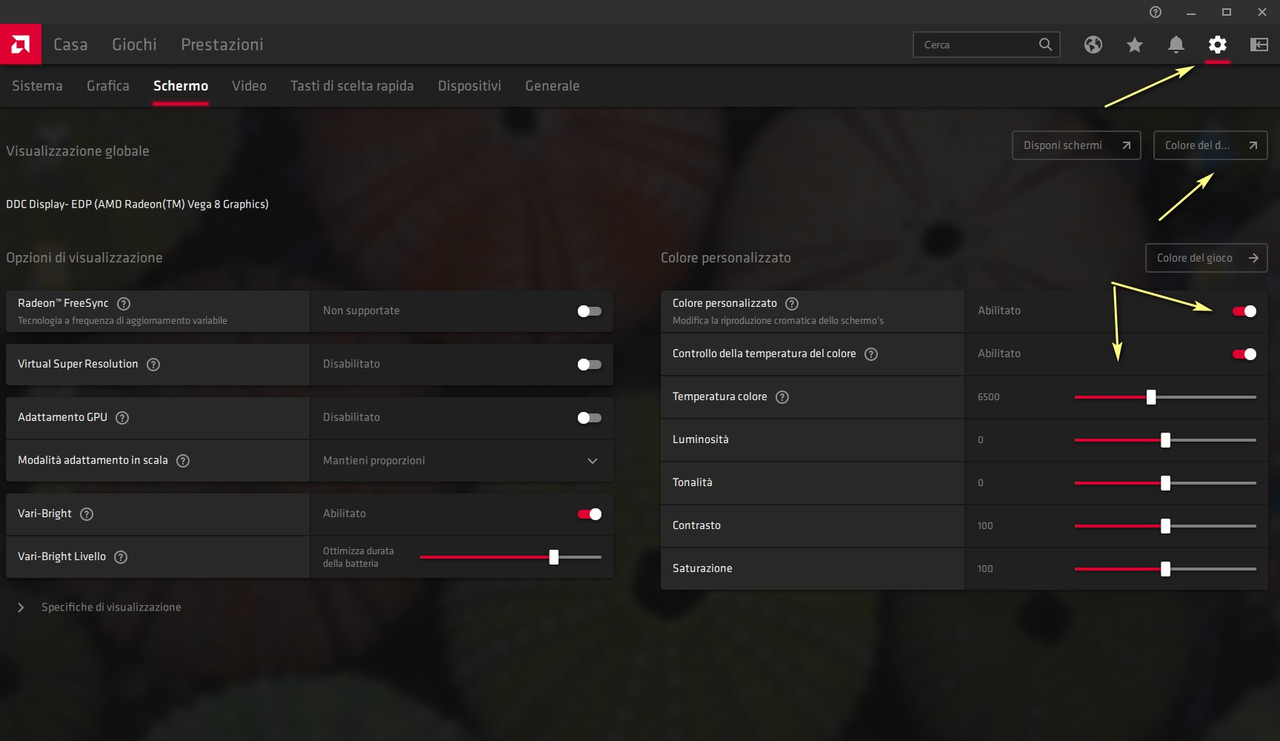This screenshot has width=1280, height=741.
Task: Expand Specifiche di visualizzazione section
Action: point(99,607)
